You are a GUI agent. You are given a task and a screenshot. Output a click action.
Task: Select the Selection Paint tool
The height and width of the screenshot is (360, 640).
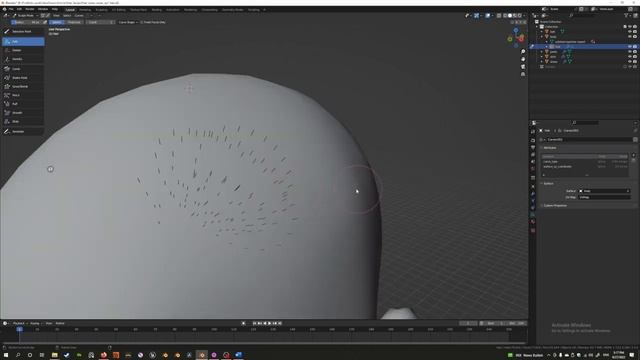23,31
